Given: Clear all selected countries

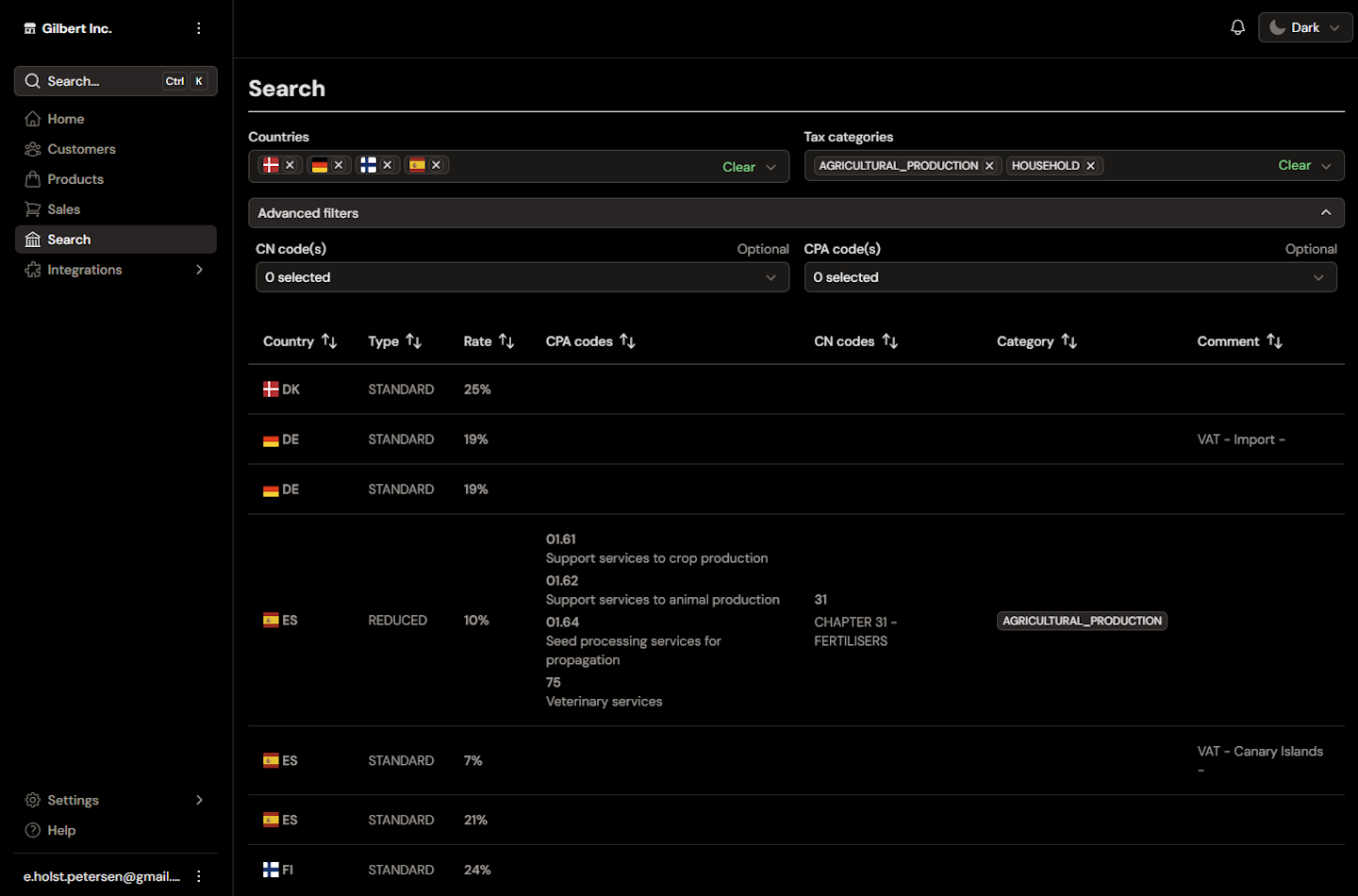Looking at the screenshot, I should point(738,167).
